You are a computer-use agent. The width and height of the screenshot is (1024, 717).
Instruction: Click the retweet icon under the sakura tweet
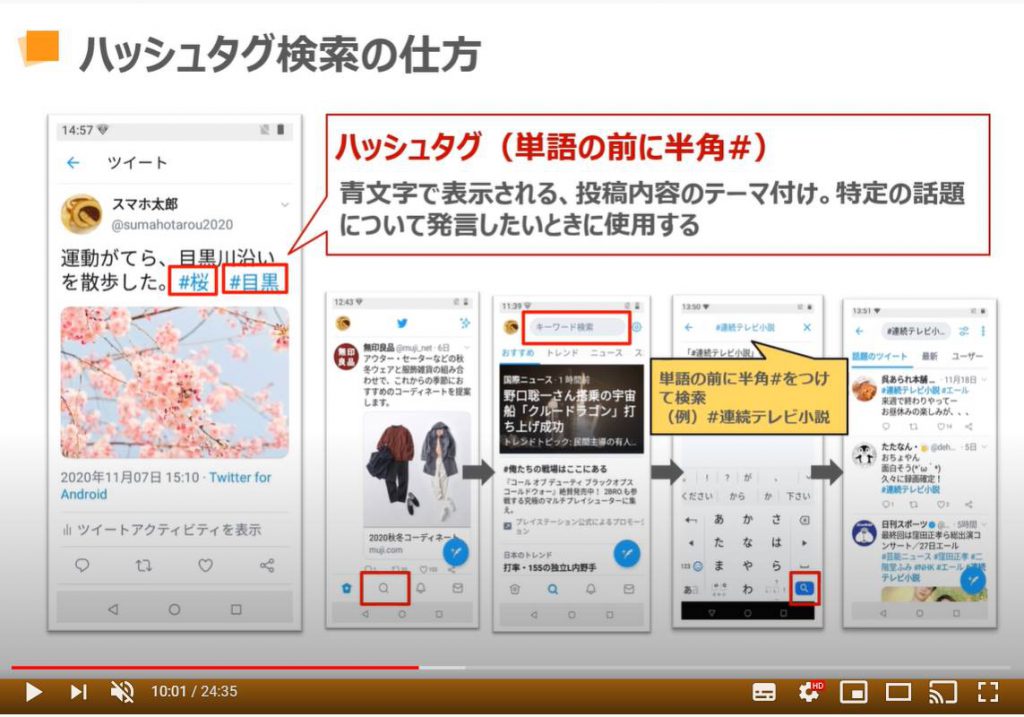143,566
